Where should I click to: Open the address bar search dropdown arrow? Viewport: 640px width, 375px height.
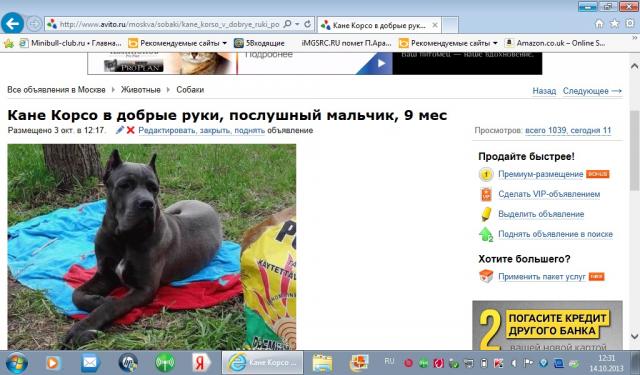point(297,24)
